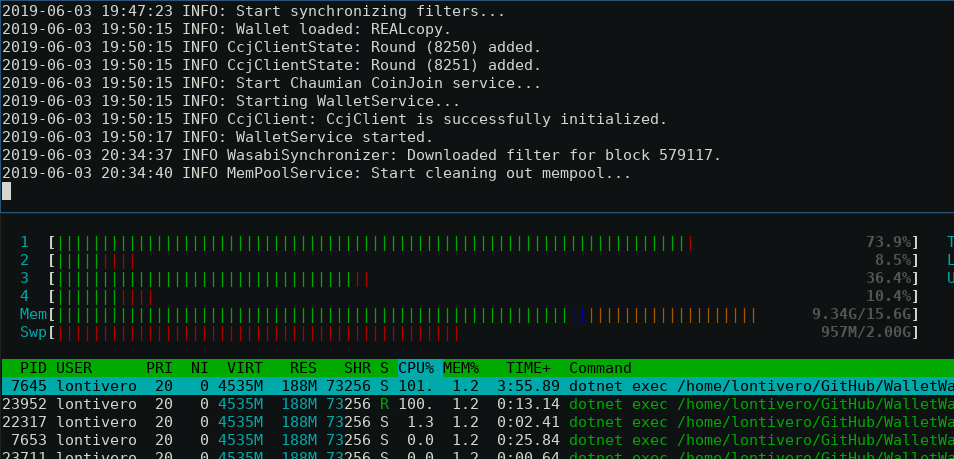Screen dimensions: 954x459
Task: Click the '73.9%' CPU 1 value
Action: point(889,243)
